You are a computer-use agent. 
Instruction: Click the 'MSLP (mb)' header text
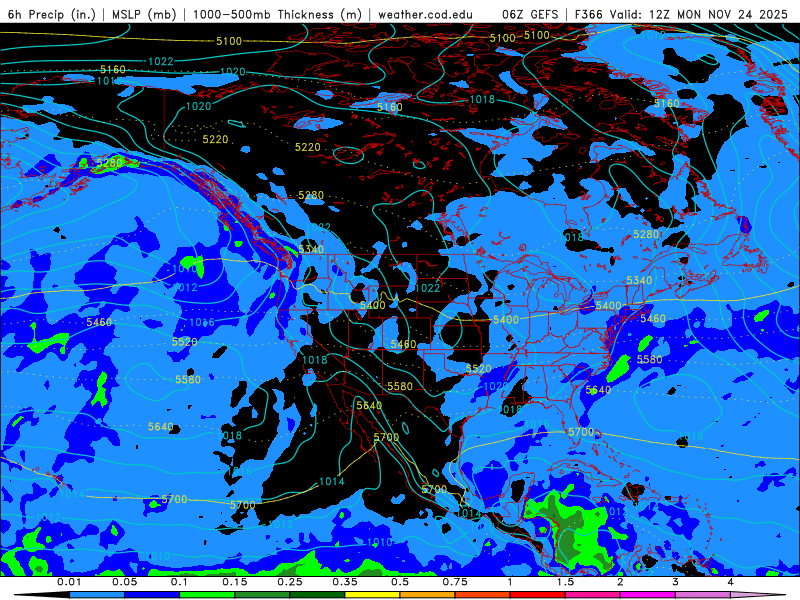pyautogui.click(x=144, y=14)
